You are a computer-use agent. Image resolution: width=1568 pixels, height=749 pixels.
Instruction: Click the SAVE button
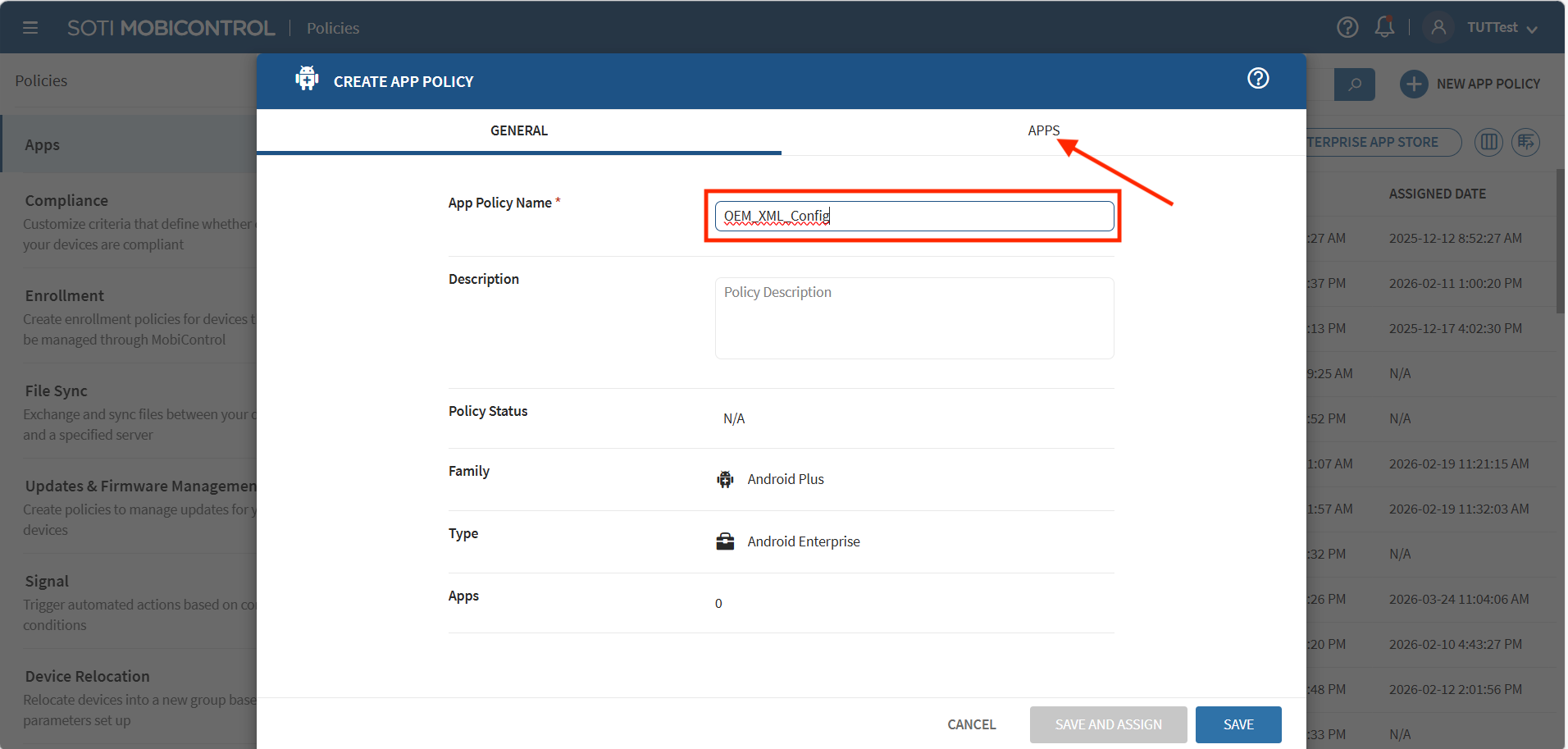click(x=1238, y=724)
